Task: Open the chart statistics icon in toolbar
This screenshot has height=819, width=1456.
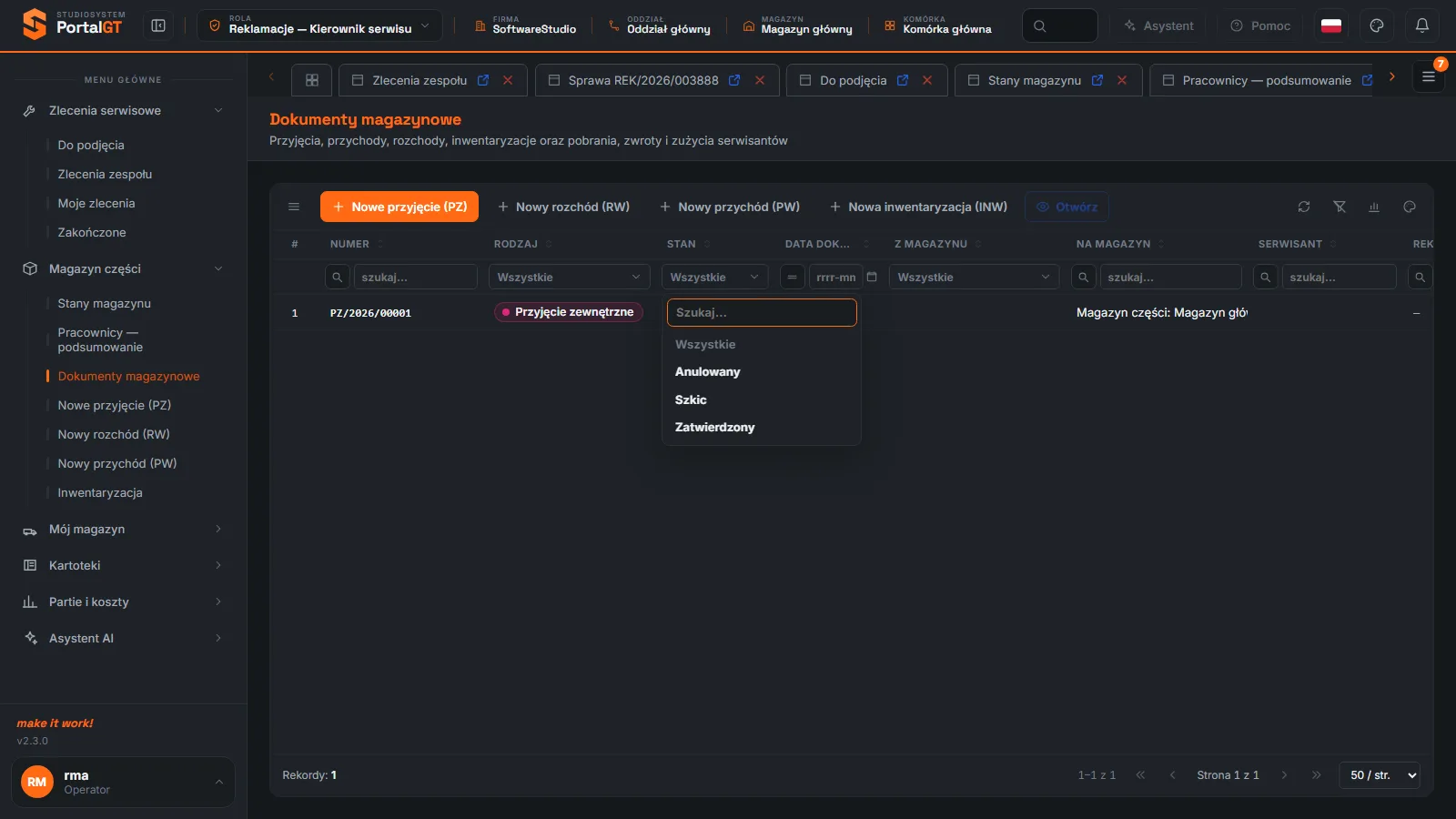Action: (x=1374, y=207)
